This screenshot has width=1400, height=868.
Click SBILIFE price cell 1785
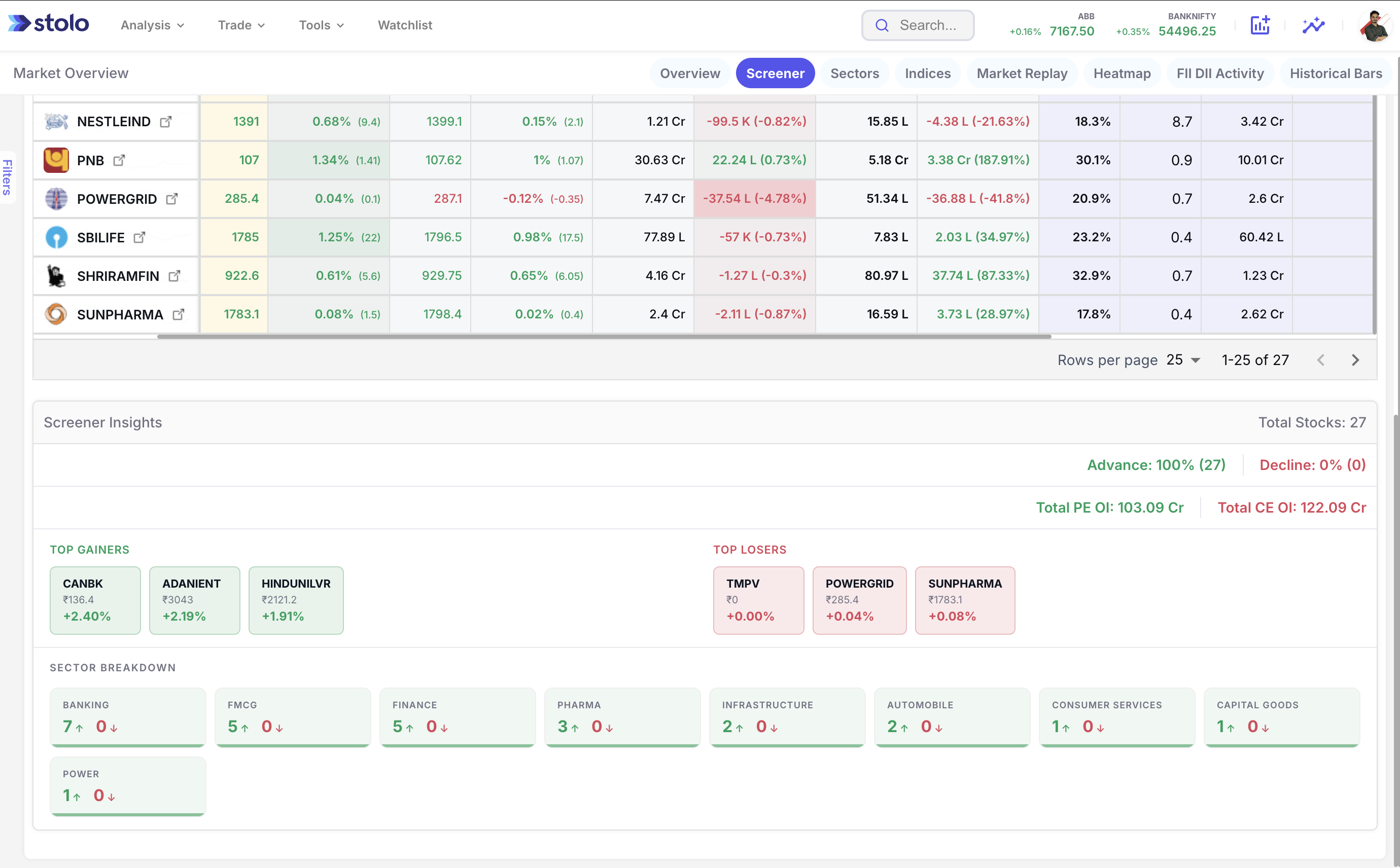234,237
